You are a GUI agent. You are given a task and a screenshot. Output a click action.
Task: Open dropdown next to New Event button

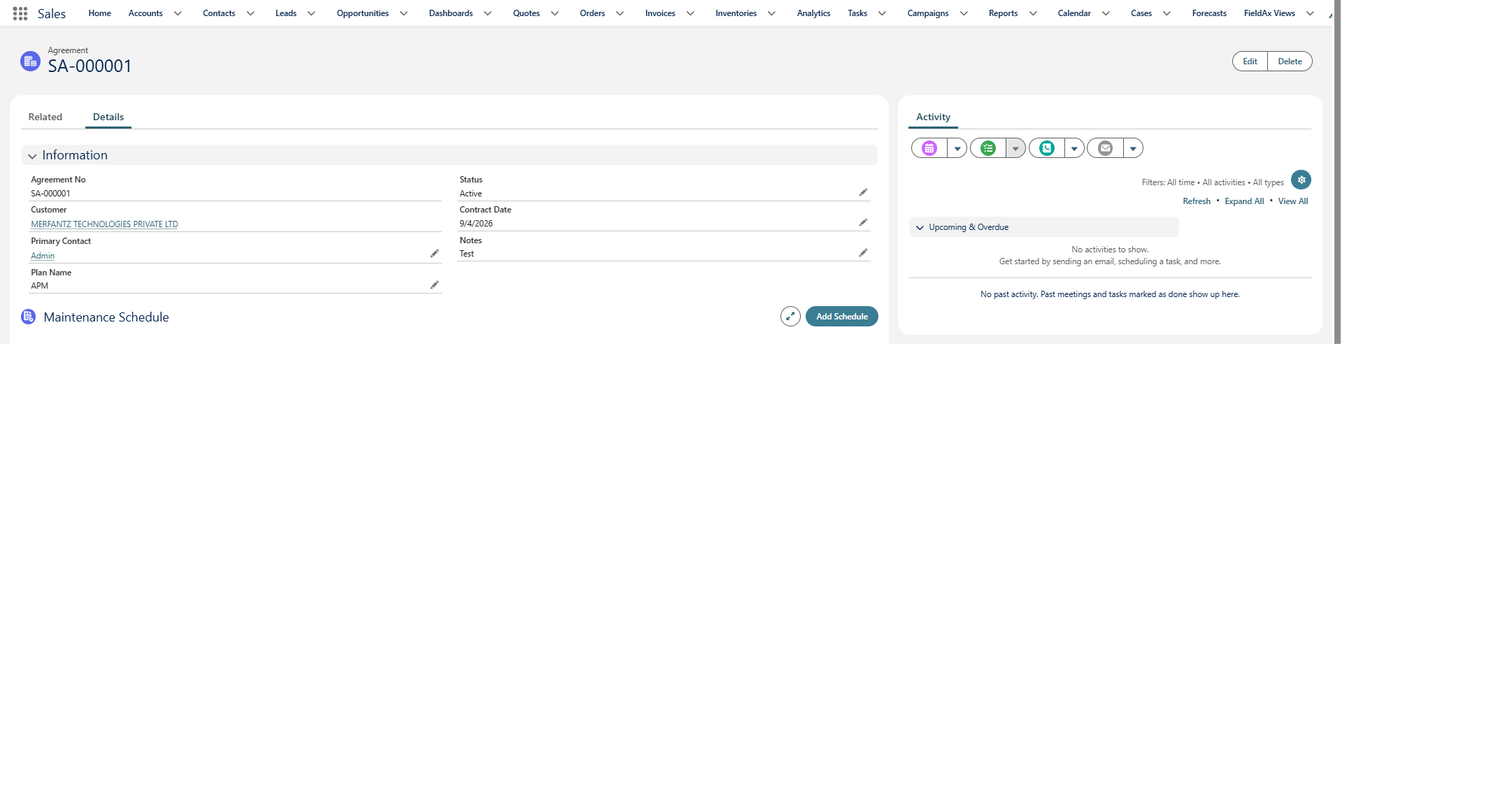click(957, 148)
